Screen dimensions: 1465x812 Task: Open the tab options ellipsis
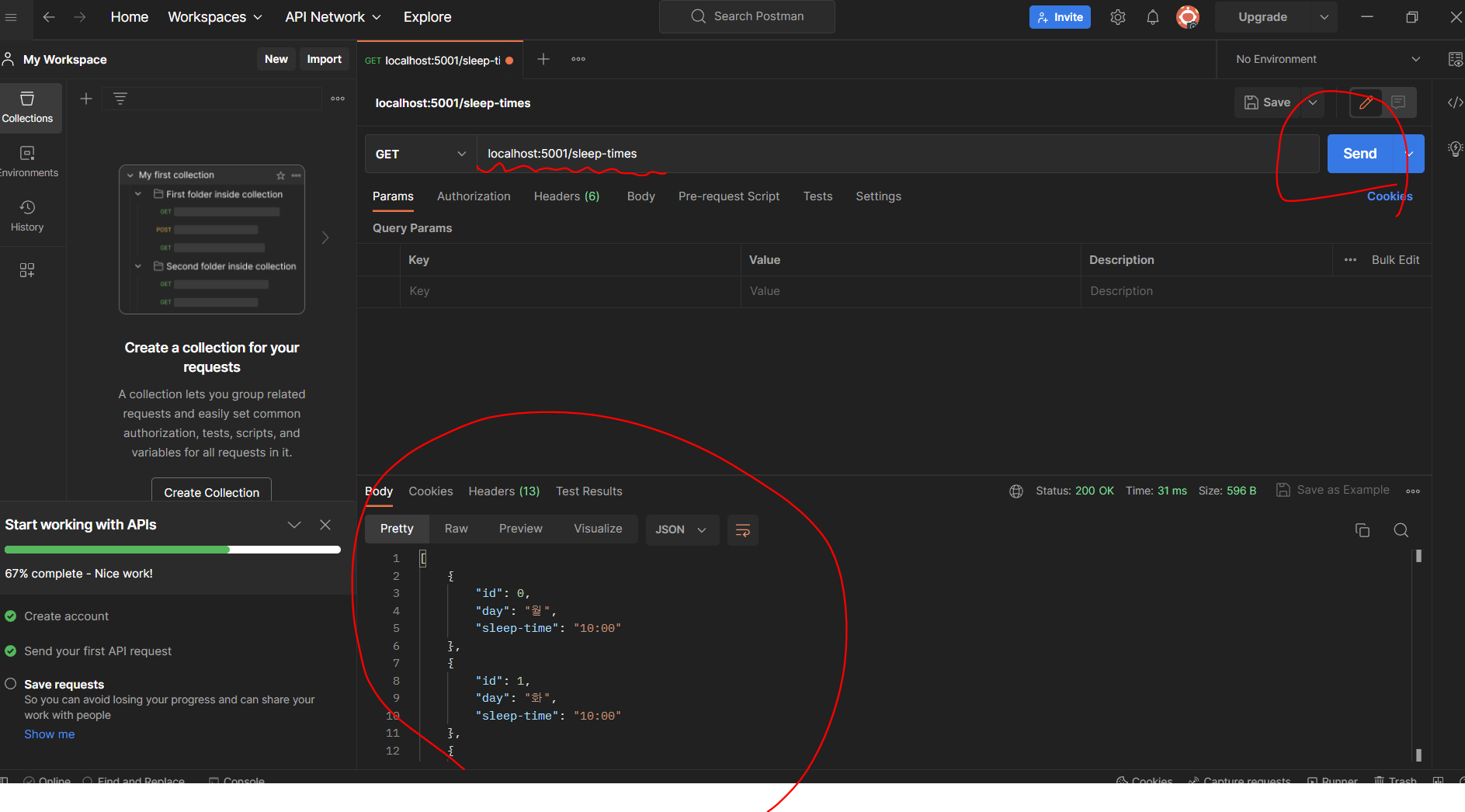(578, 59)
